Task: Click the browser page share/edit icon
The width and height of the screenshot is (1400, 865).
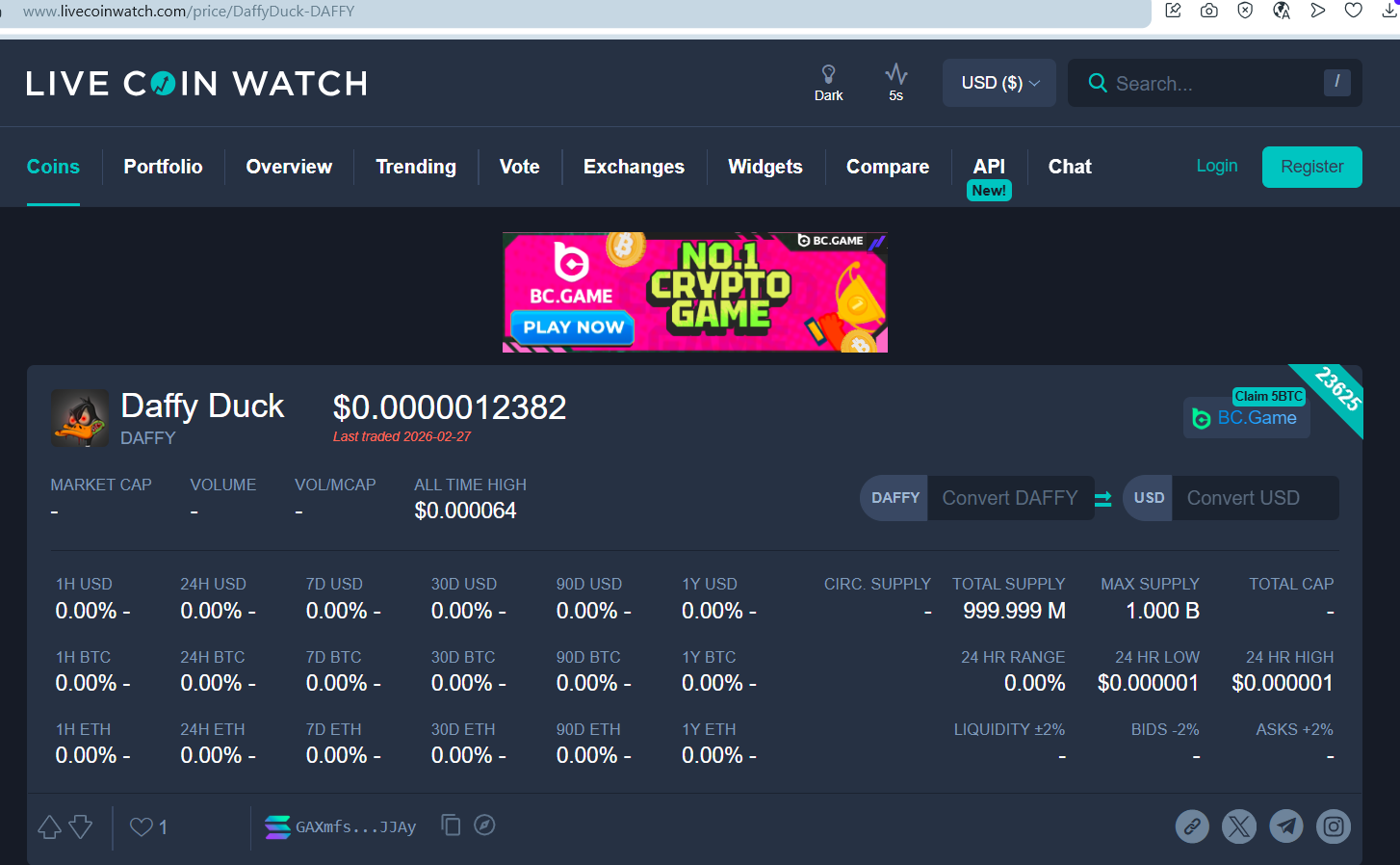Action: point(1173,11)
